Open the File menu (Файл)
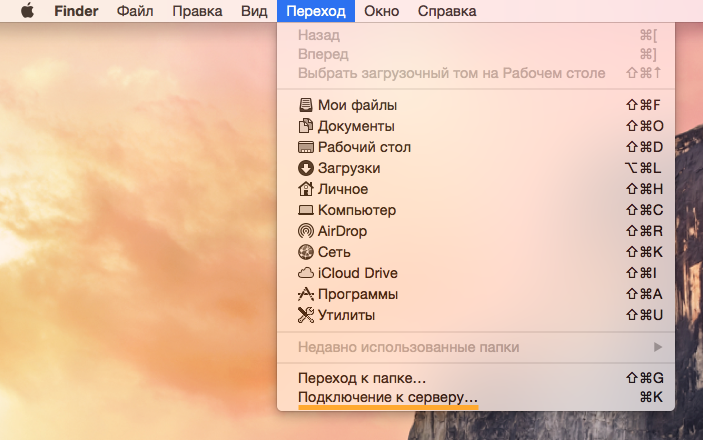This screenshot has width=703, height=440. click(135, 11)
